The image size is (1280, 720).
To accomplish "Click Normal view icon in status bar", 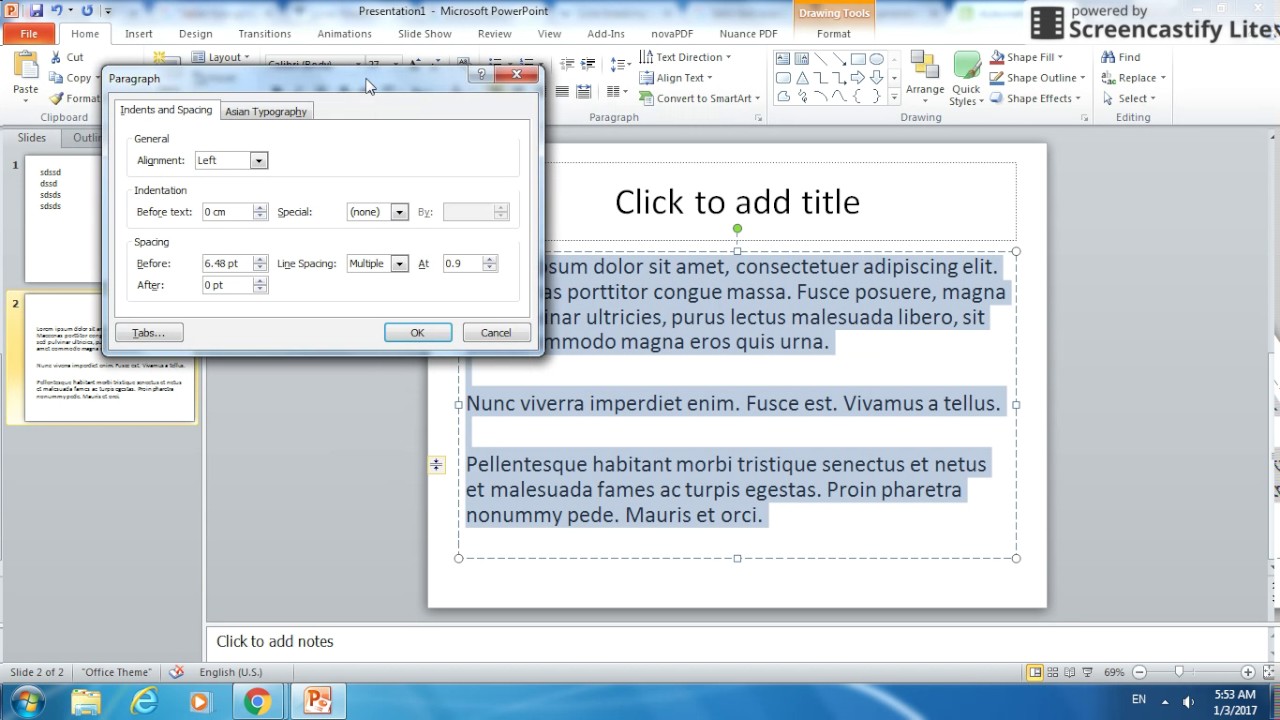I will point(1035,672).
